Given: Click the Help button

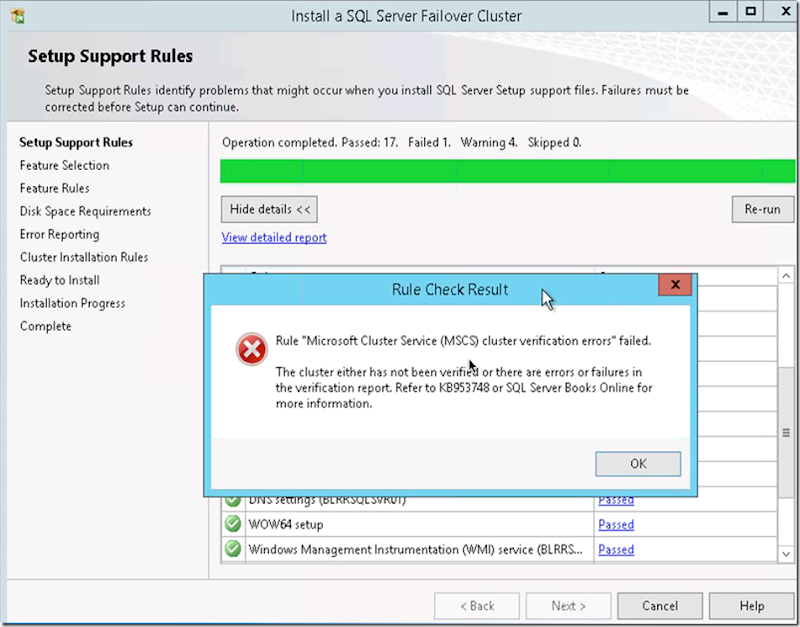Looking at the screenshot, I should pyautogui.click(x=752, y=606).
